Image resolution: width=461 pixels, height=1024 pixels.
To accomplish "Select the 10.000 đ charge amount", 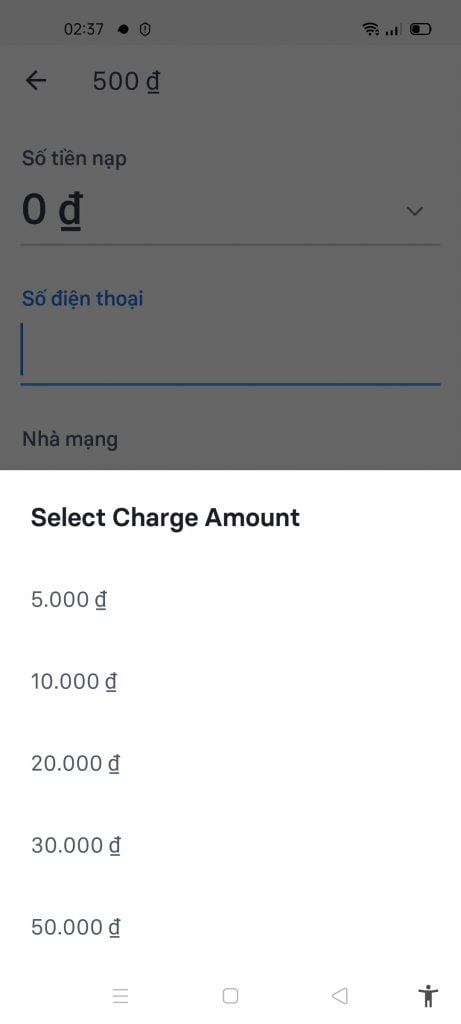I will [230, 682].
